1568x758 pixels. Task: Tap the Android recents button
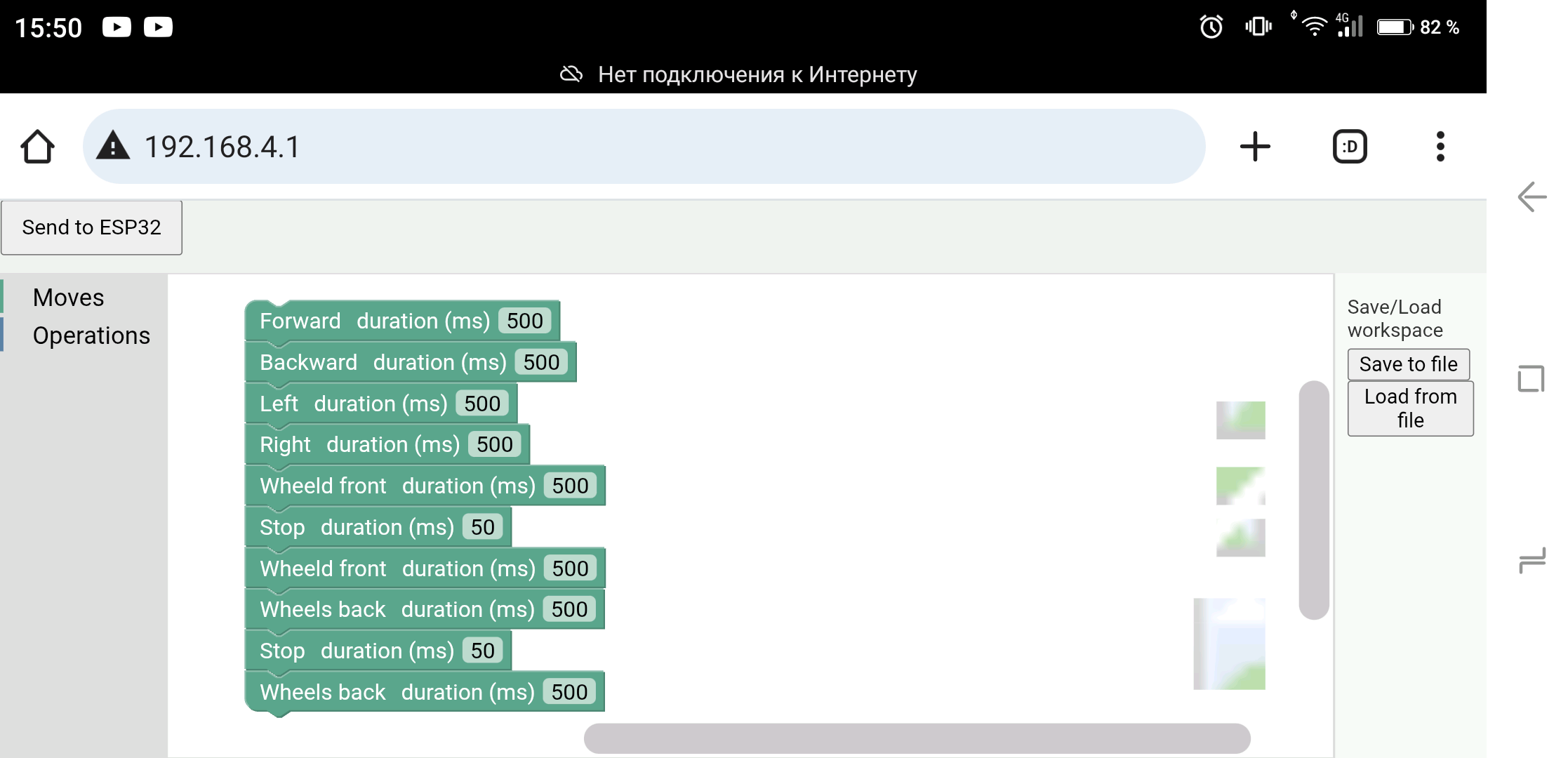coord(1531,561)
